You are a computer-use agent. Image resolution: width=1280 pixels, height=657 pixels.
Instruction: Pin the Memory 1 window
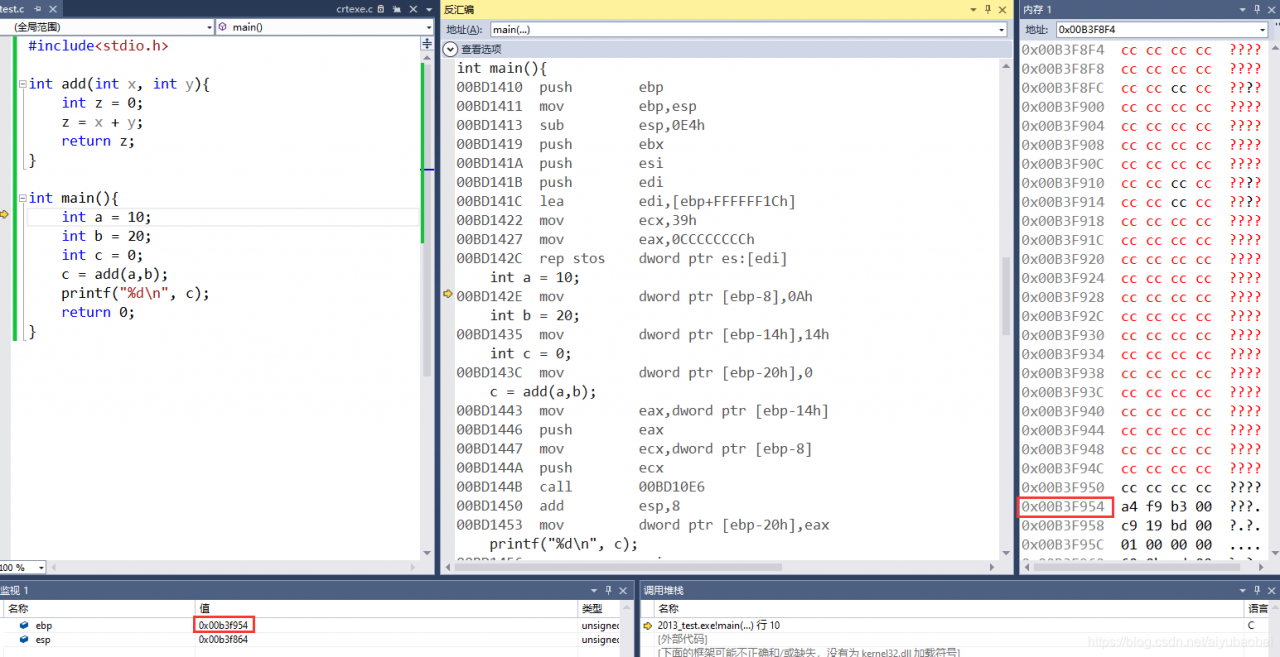pos(1255,9)
